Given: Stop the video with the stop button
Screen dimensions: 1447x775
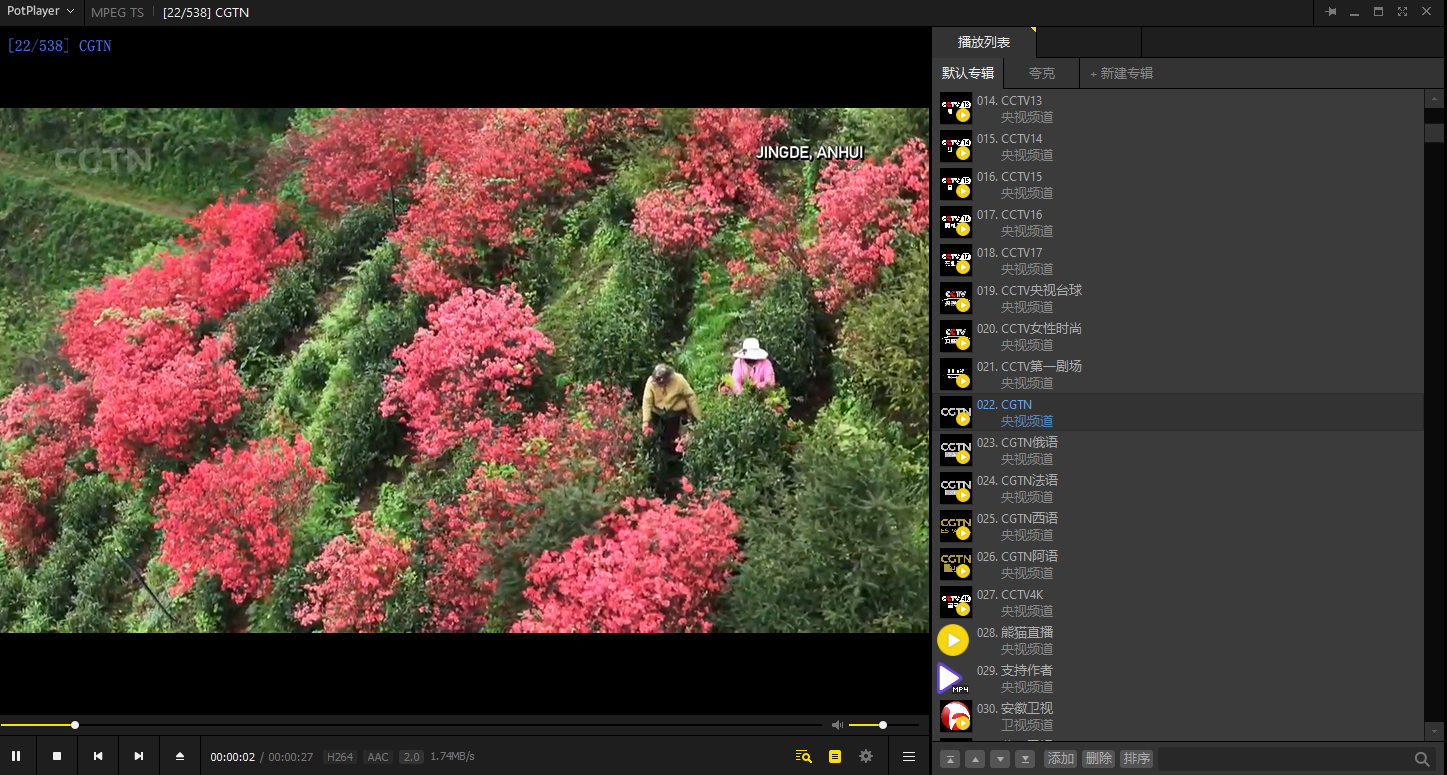Looking at the screenshot, I should [57, 756].
